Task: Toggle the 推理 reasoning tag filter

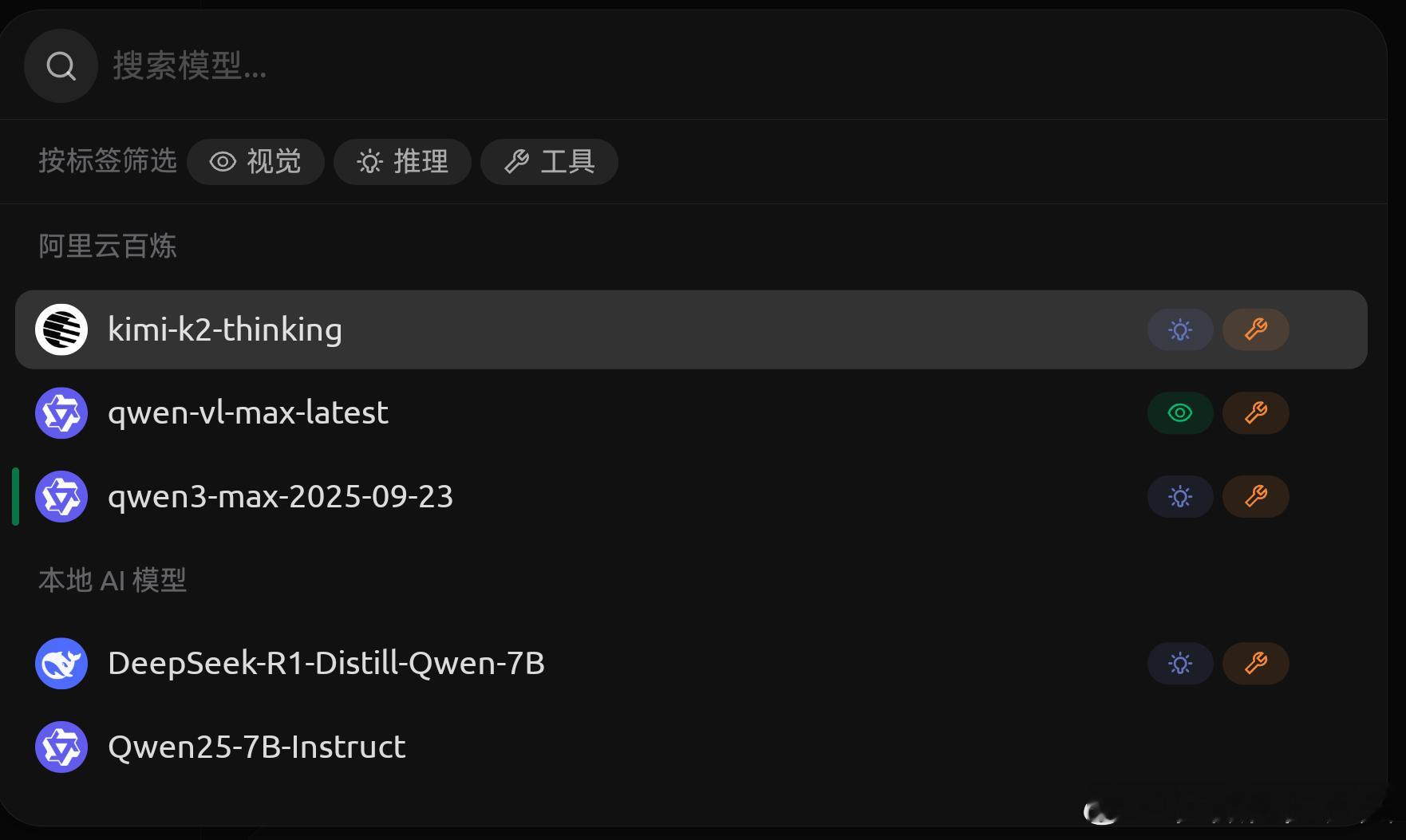Action: pos(402,162)
